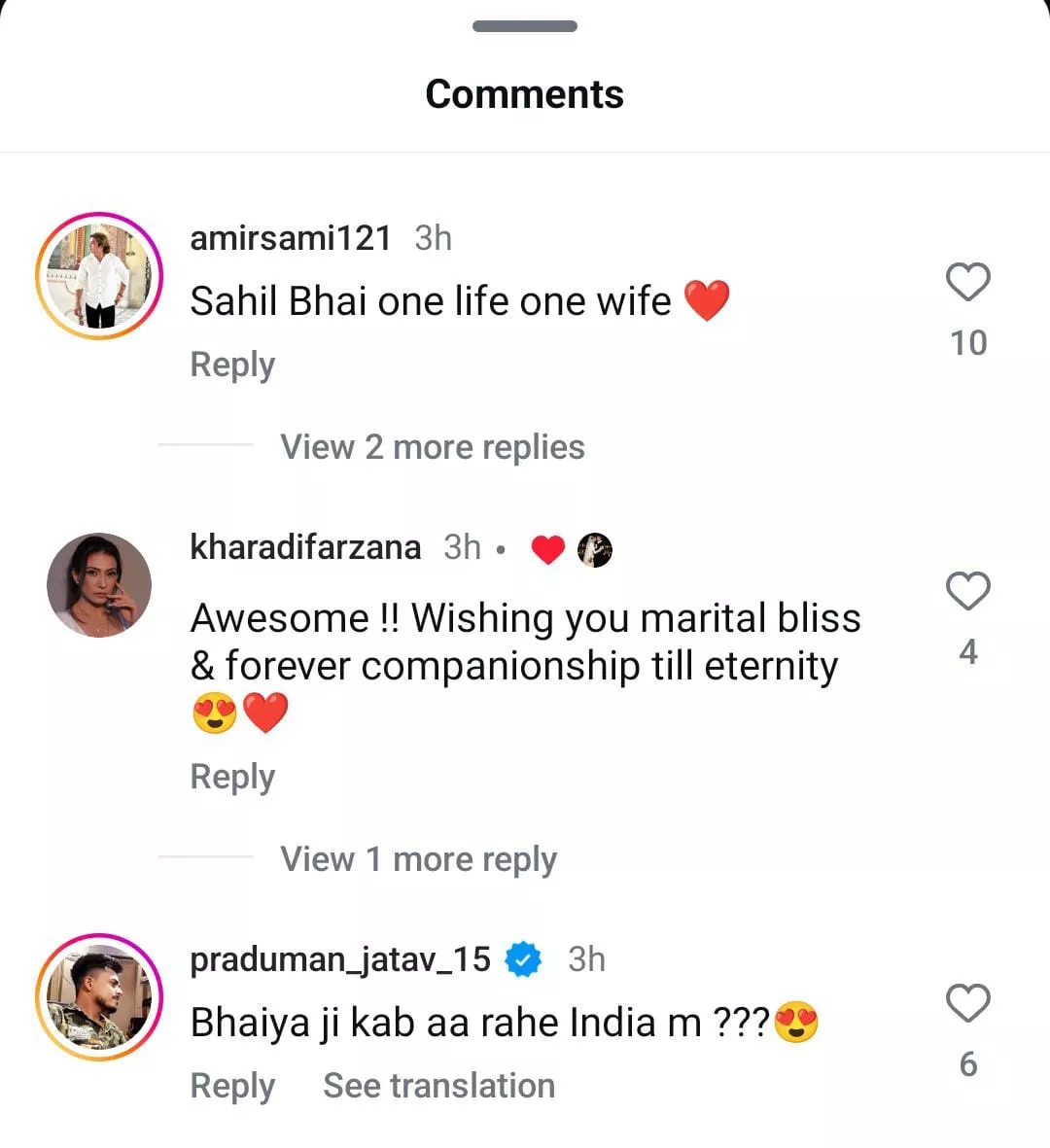Tap the drag handle atop the Comments sheet
This screenshot has height=1148, width=1050.
tap(525, 26)
